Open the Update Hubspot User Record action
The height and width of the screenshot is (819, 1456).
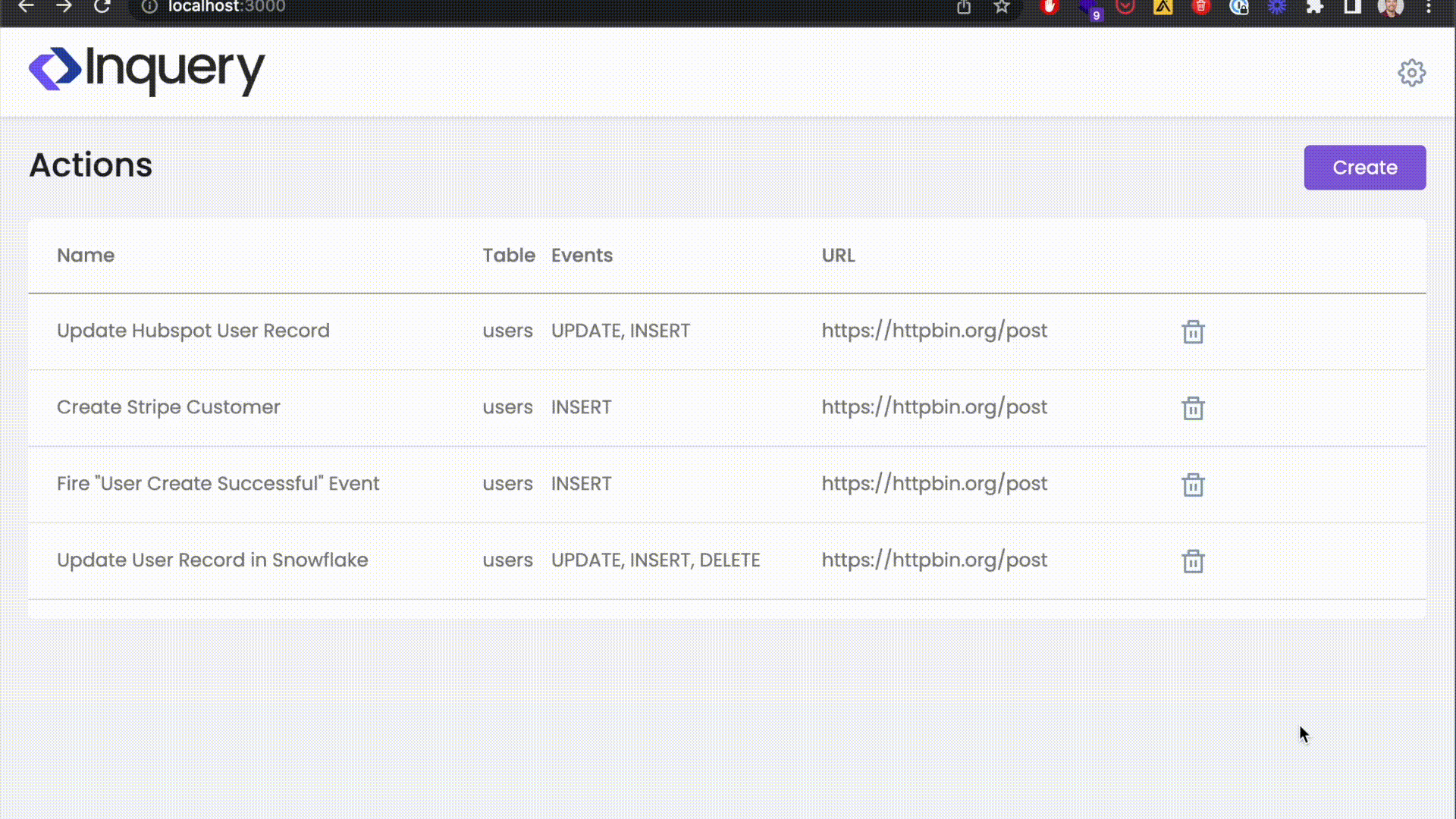click(x=193, y=331)
